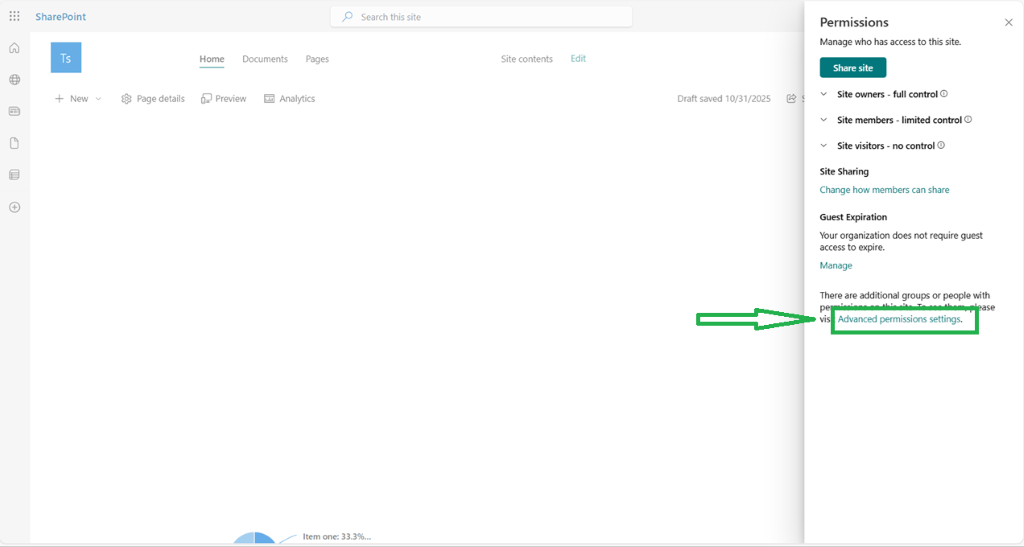Click info icon beside Site members
The height and width of the screenshot is (547, 1024).
pos(968,119)
